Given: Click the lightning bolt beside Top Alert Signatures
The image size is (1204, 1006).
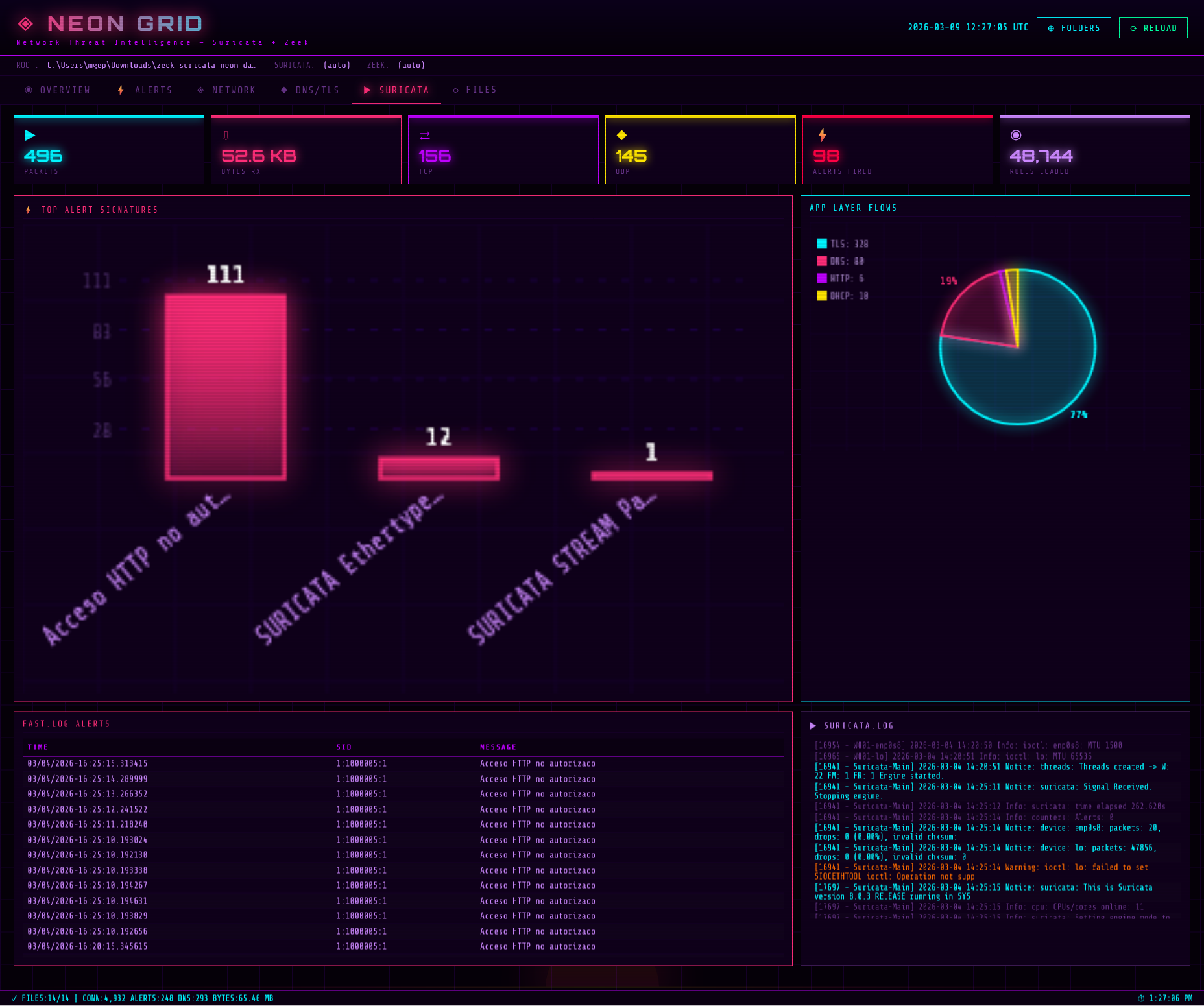Looking at the screenshot, I should click(28, 209).
